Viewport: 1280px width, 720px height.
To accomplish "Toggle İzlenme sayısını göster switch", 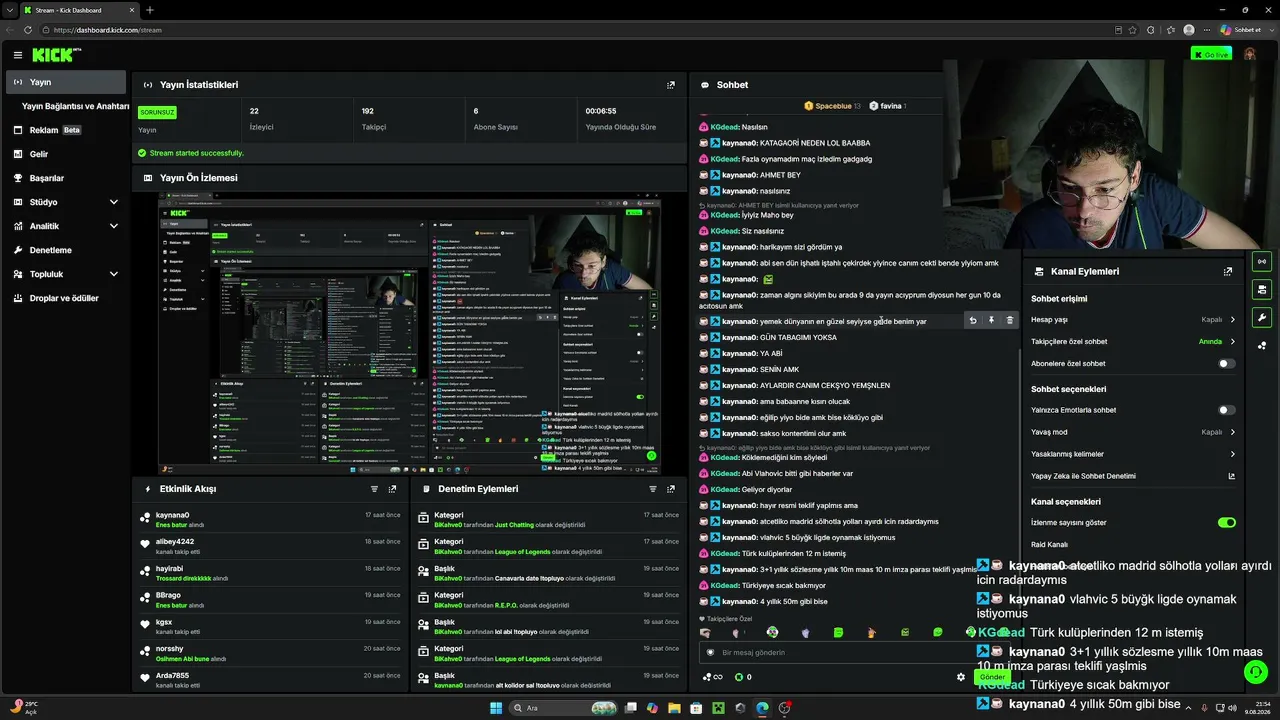I will [1226, 522].
